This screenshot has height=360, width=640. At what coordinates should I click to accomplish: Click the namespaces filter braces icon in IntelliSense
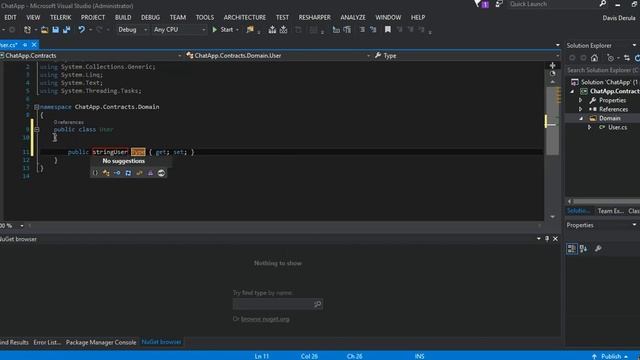95,173
